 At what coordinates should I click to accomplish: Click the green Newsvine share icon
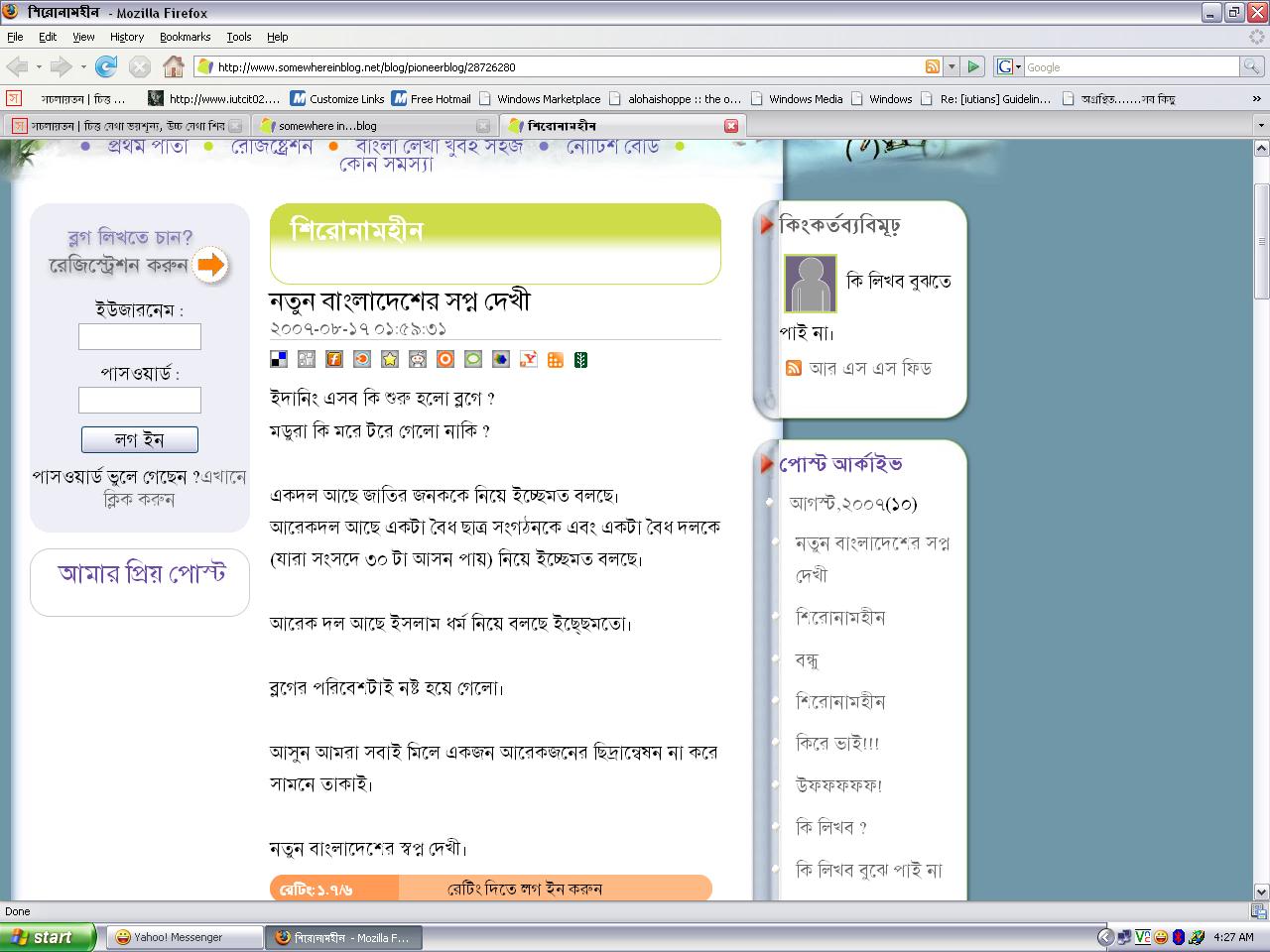coord(580,359)
